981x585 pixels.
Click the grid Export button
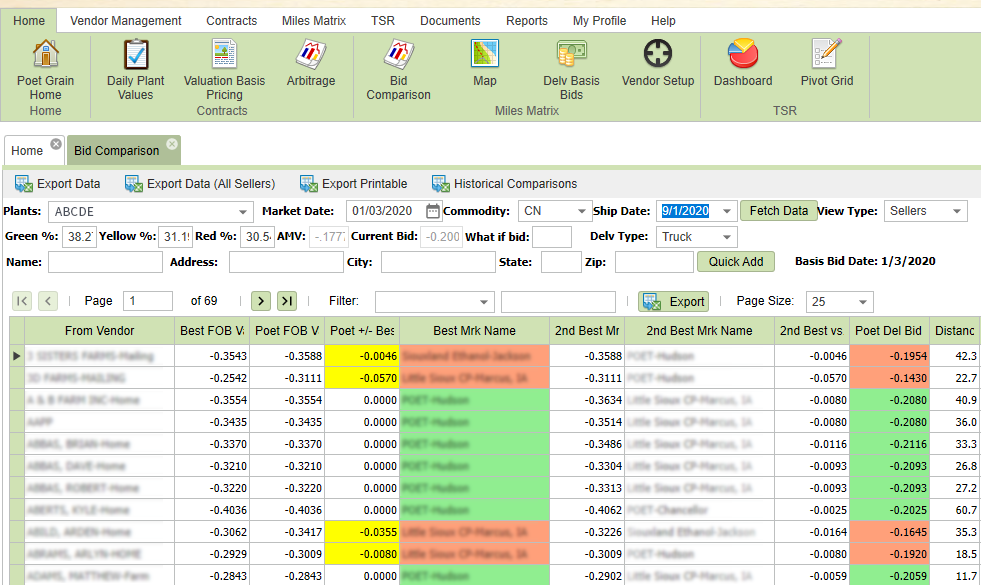click(x=673, y=302)
